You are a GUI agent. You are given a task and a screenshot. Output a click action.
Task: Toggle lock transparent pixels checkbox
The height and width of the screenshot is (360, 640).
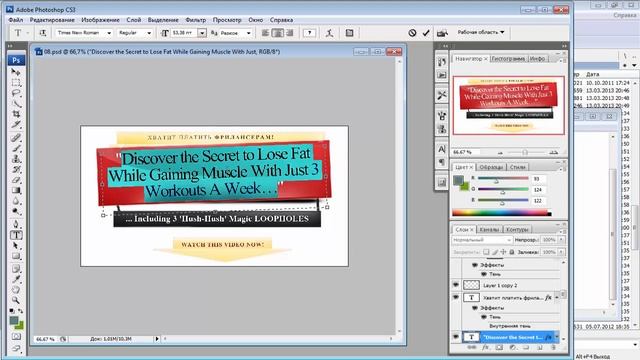pyautogui.click(x=486, y=252)
